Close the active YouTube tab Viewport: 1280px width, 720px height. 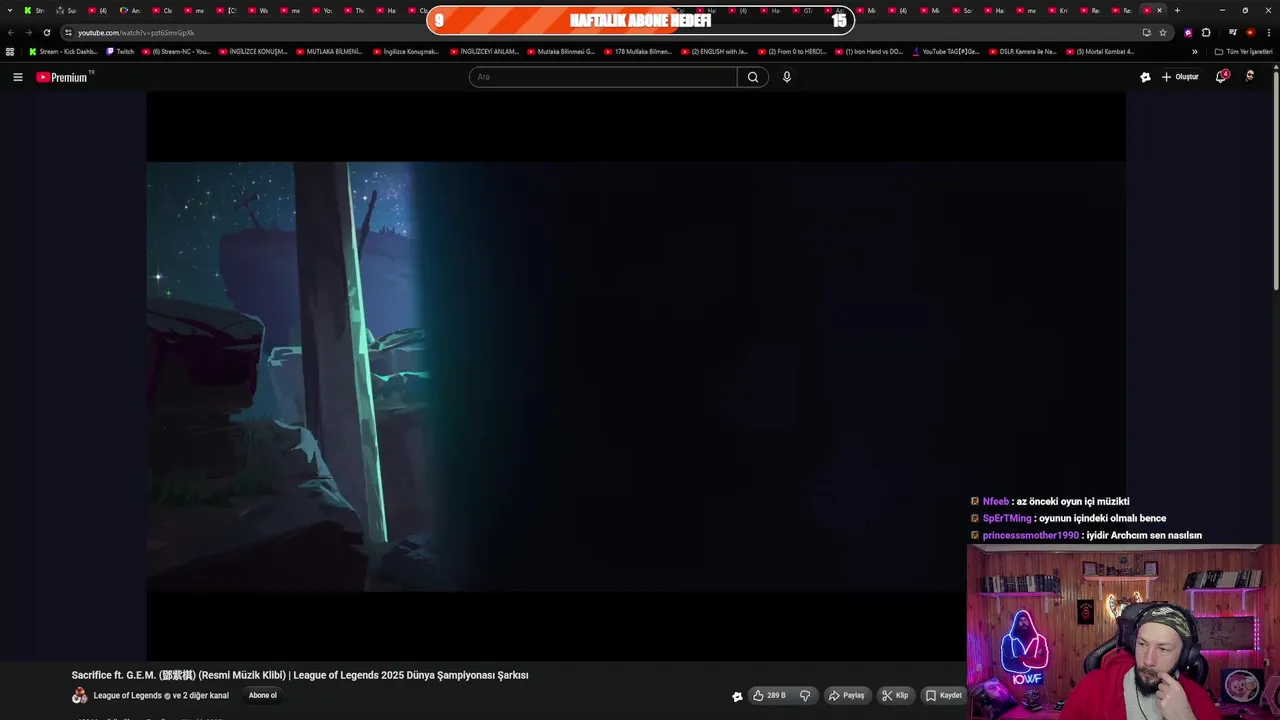[1159, 10]
